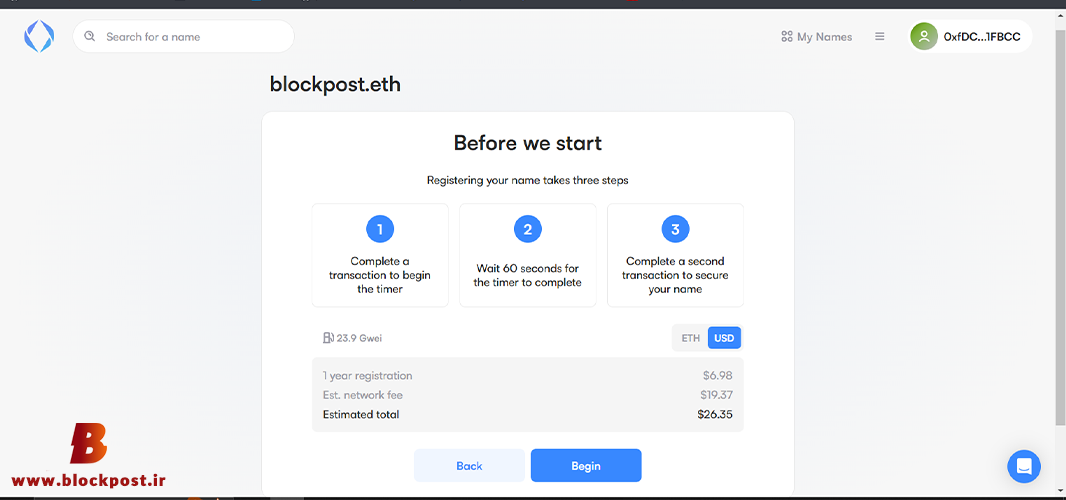Click the green profile avatar
The image size is (1066, 500).
(924, 37)
